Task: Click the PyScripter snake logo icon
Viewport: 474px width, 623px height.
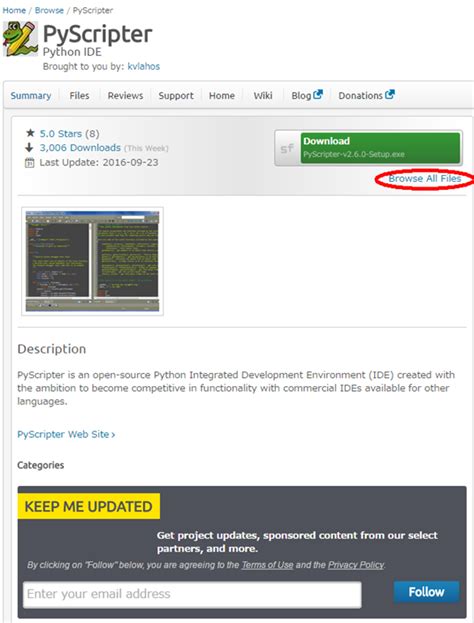Action: pos(20,39)
